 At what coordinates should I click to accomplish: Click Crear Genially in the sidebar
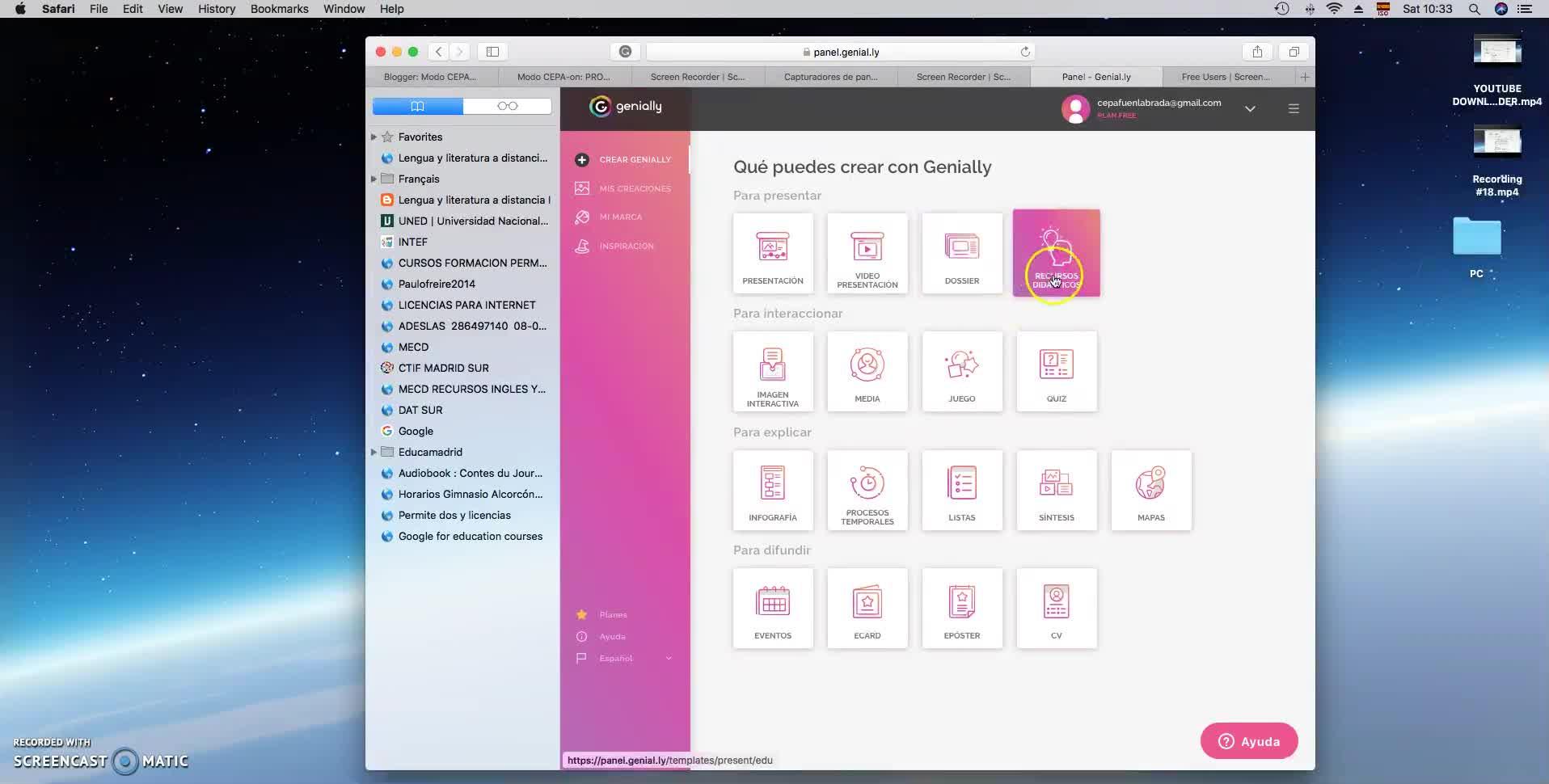tap(625, 160)
